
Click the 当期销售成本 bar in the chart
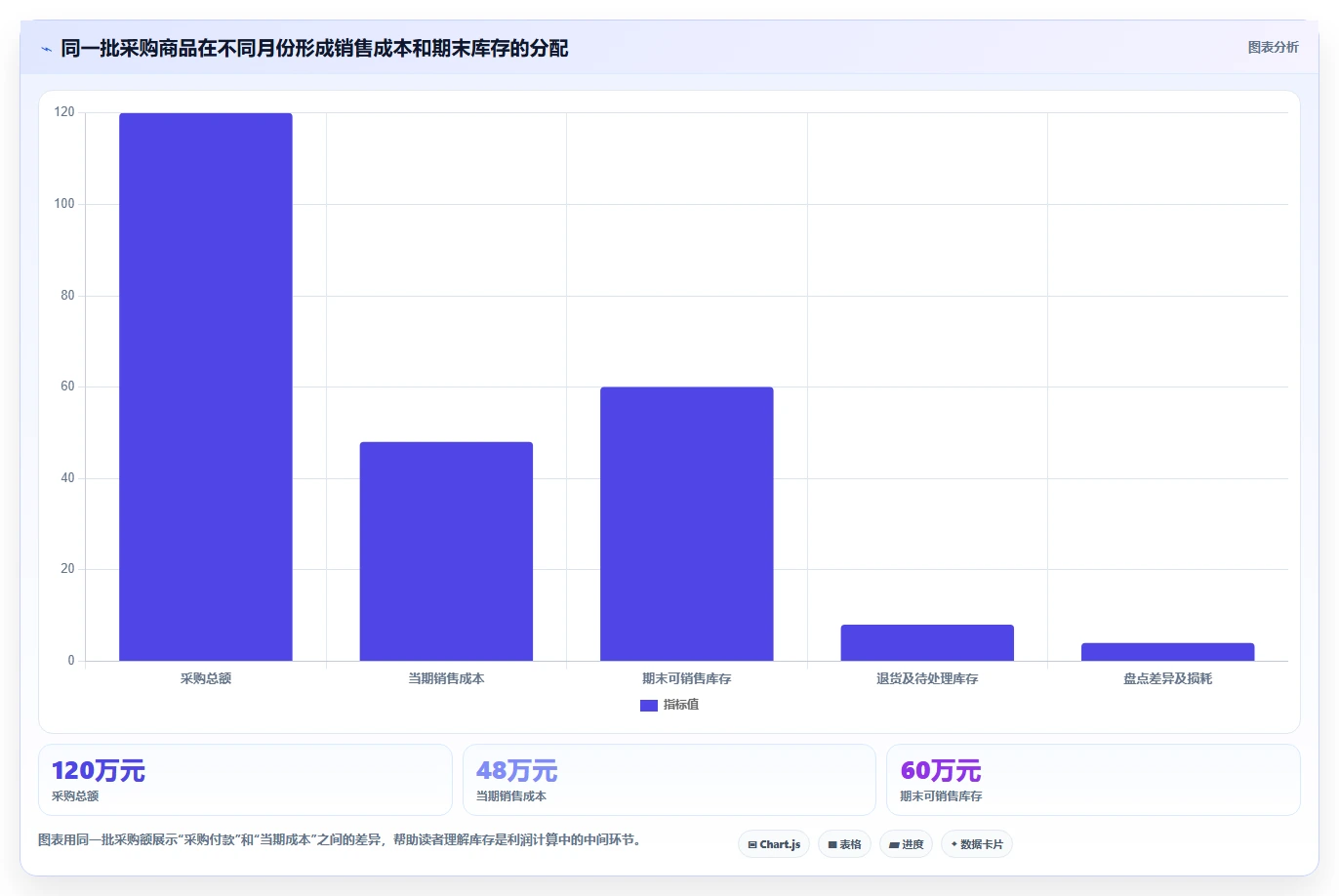click(x=446, y=551)
